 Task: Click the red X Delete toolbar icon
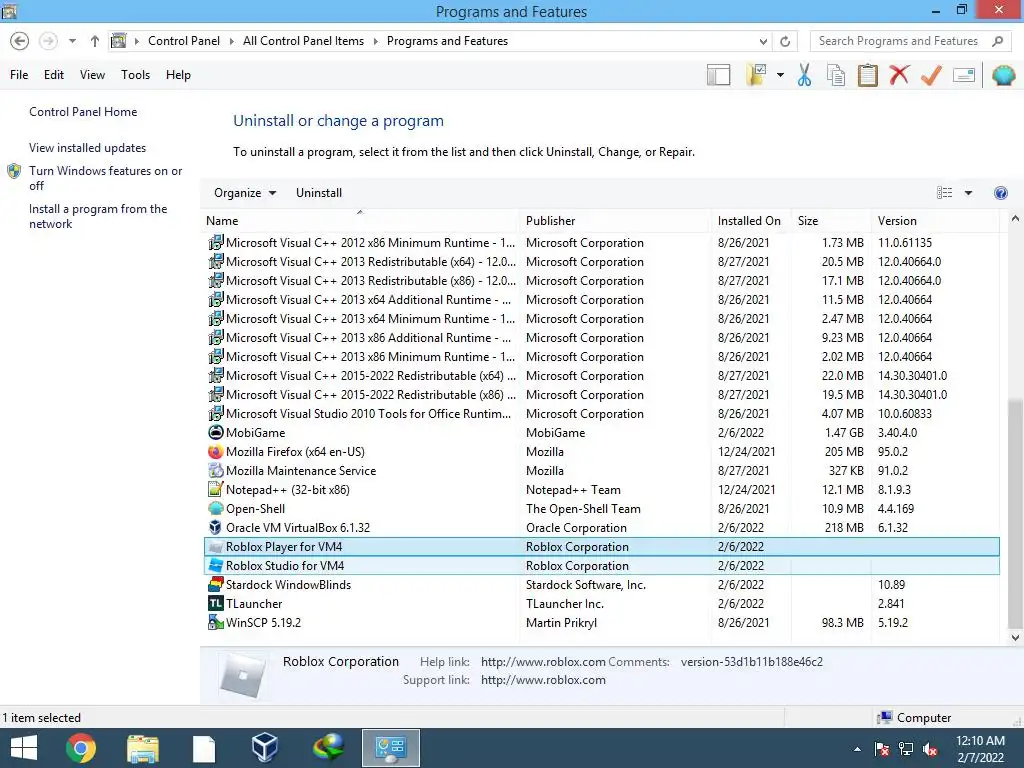[899, 74]
